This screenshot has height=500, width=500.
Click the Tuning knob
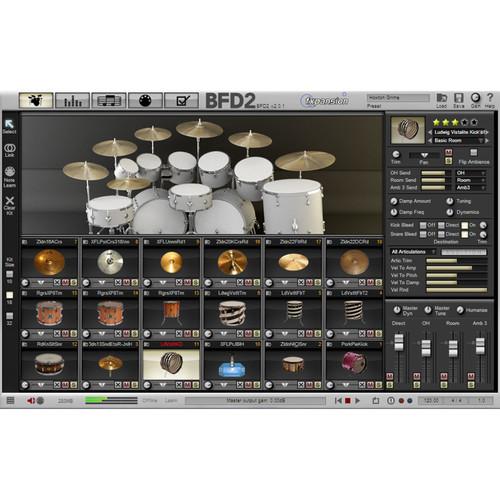[x=450, y=201]
